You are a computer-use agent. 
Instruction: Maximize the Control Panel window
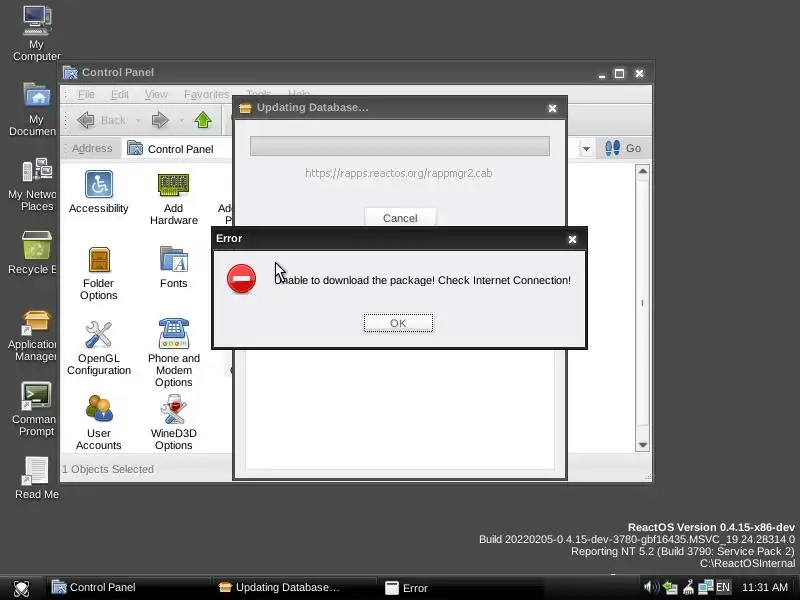(619, 73)
